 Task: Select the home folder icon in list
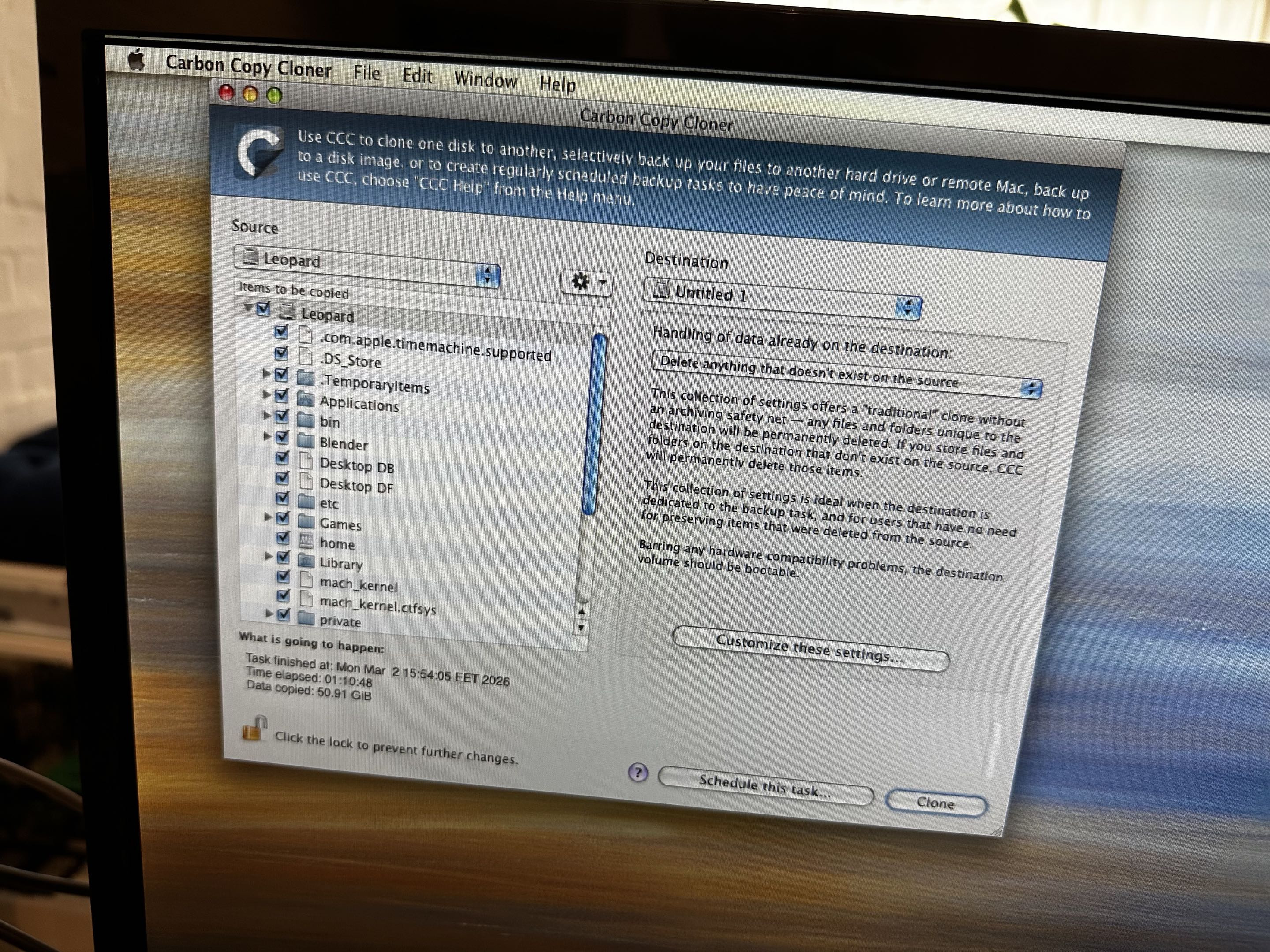click(306, 540)
